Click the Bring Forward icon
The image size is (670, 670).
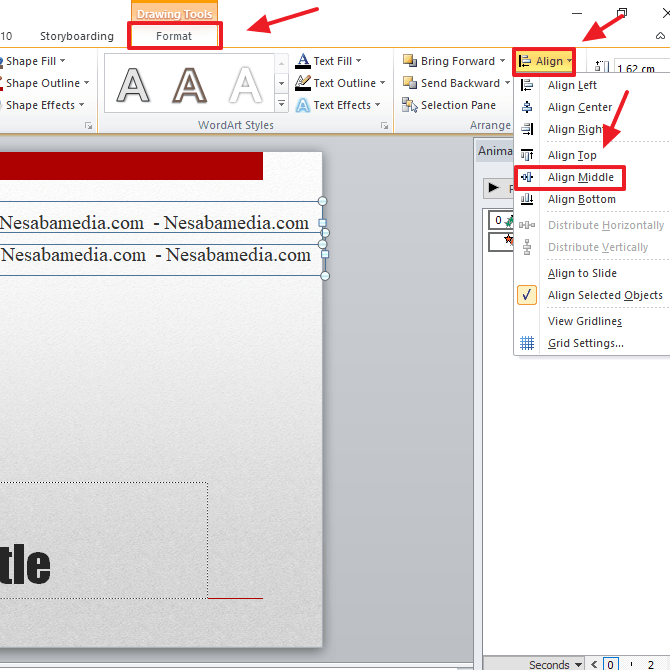coord(410,61)
